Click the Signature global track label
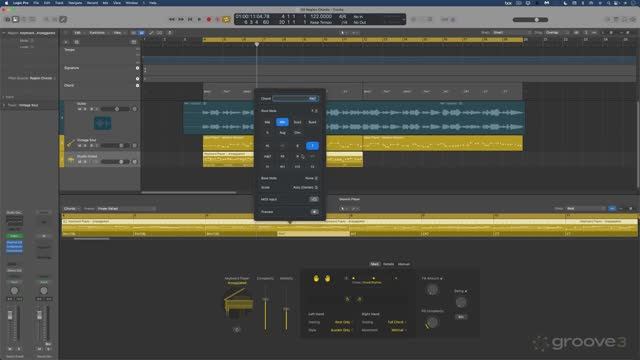Screen dimensions: 640x360 pos(71,68)
